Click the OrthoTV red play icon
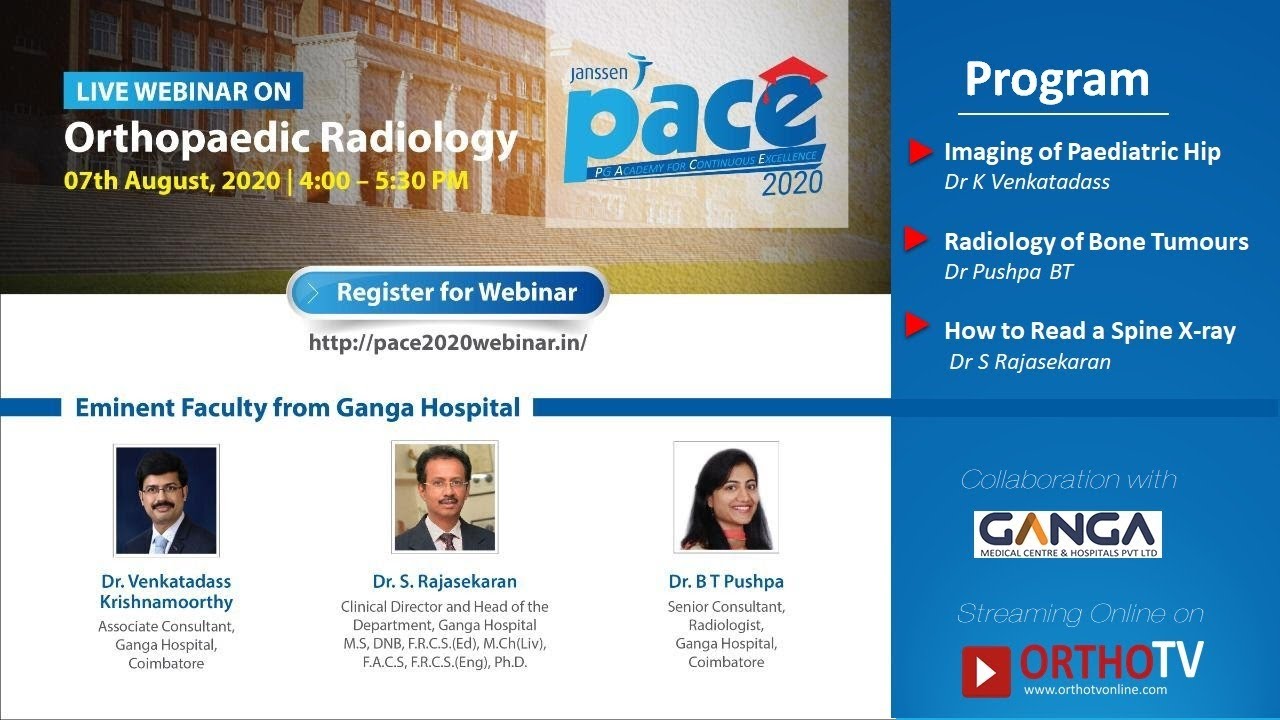The height and width of the screenshot is (720, 1280). pos(986,670)
